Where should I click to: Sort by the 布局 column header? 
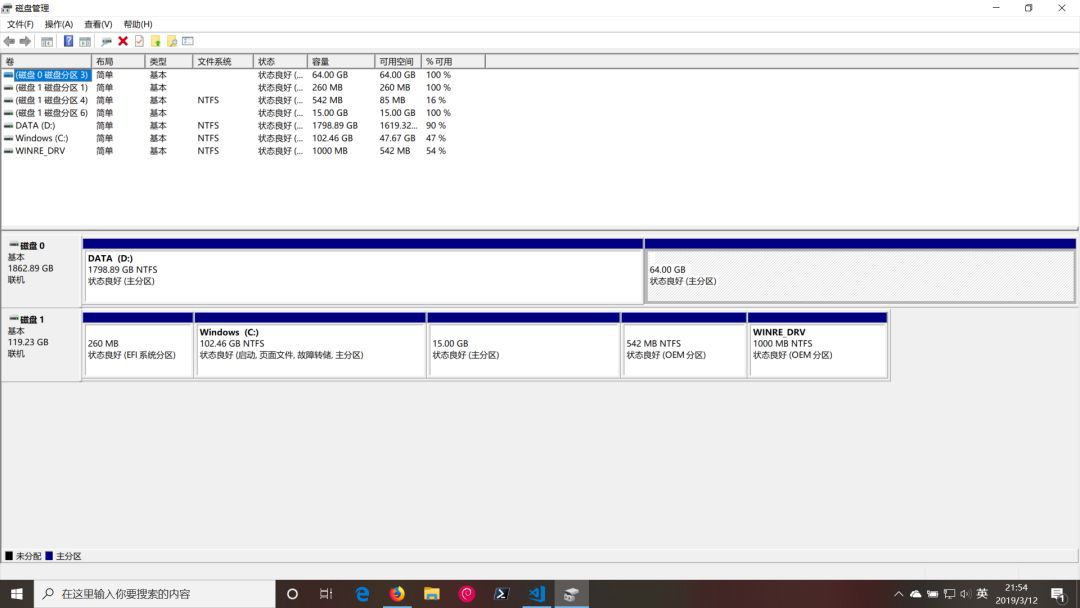(118, 61)
